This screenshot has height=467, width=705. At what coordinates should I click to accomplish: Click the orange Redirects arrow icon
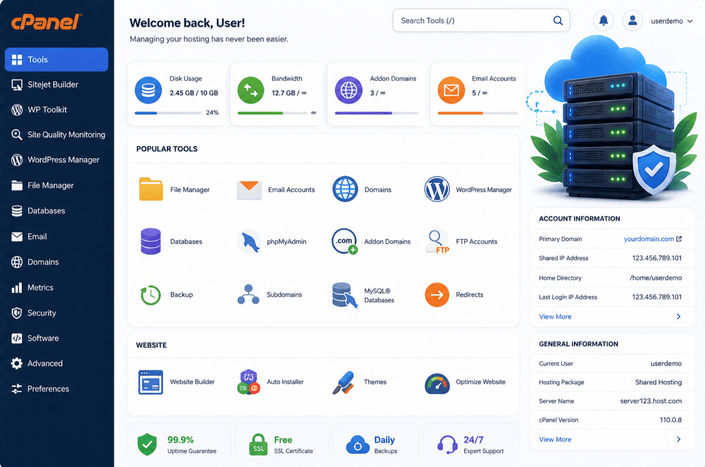tap(437, 295)
